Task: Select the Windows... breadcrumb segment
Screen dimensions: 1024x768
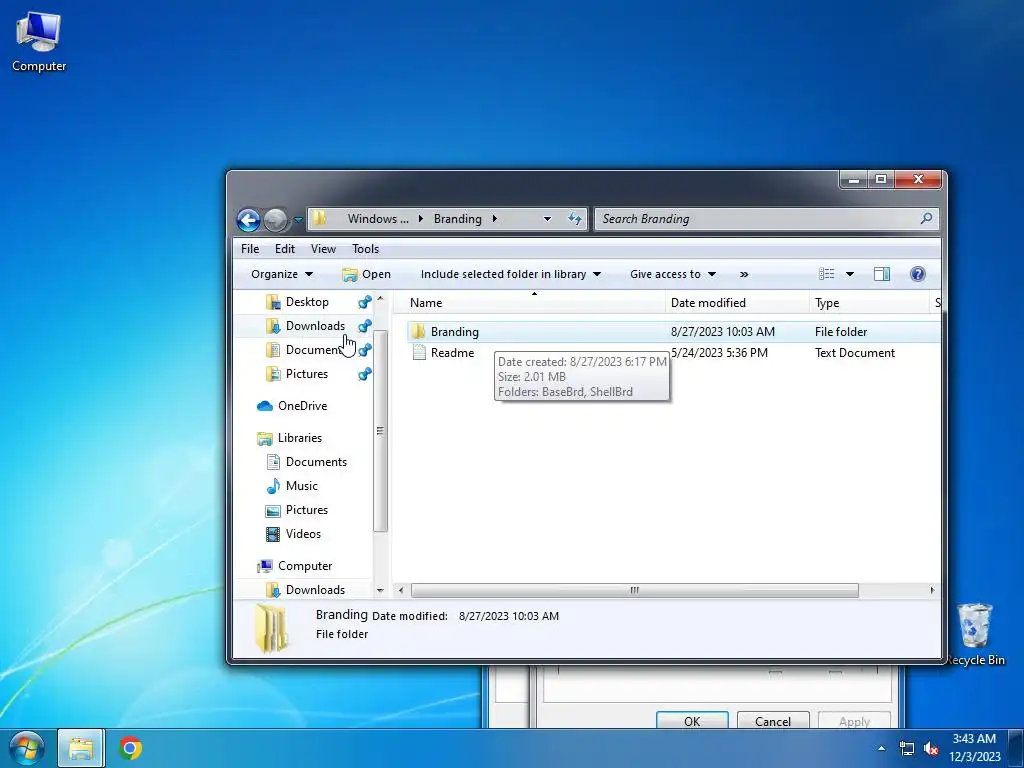Action: coord(377,219)
